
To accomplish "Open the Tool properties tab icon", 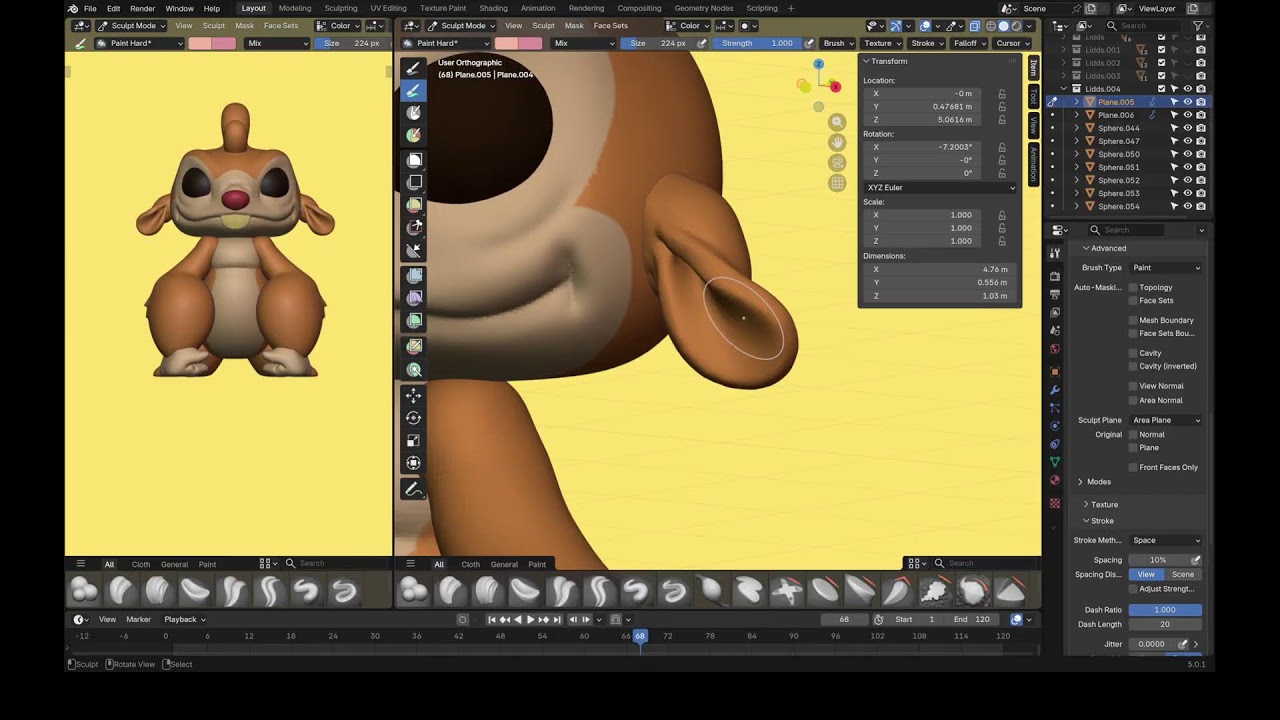I will [1054, 254].
